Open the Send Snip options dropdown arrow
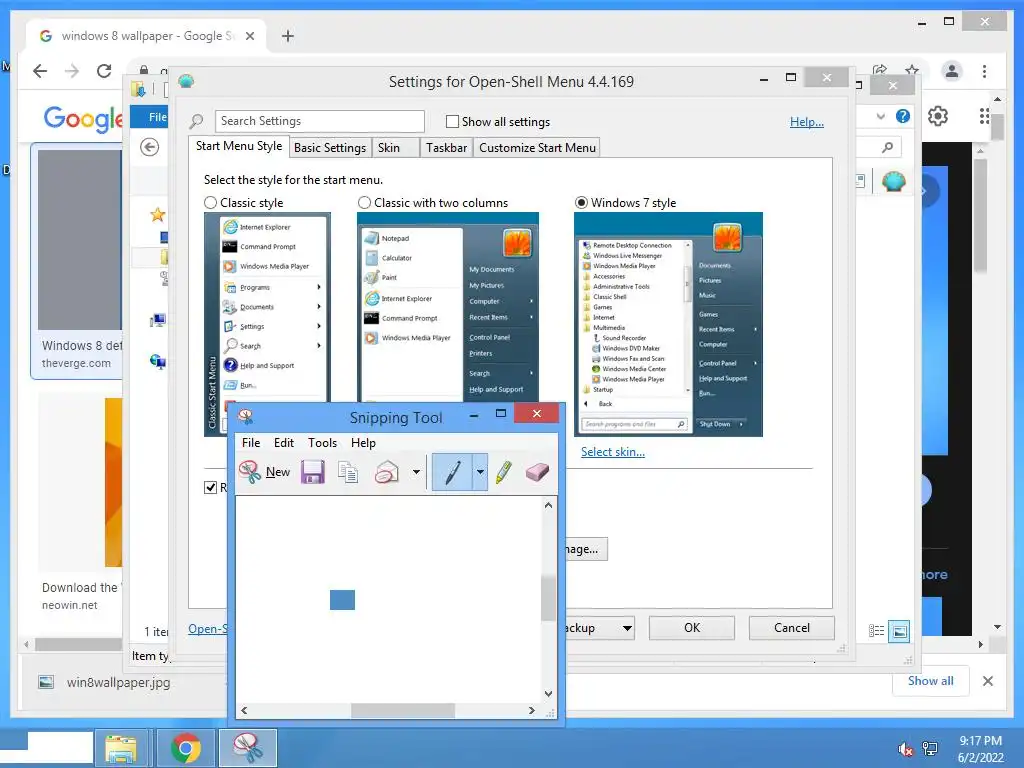 click(416, 472)
